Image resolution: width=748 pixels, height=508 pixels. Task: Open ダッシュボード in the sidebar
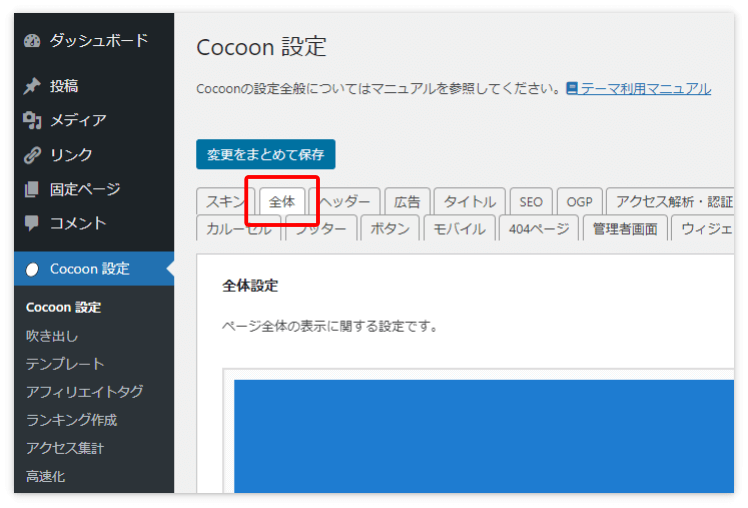[94, 41]
